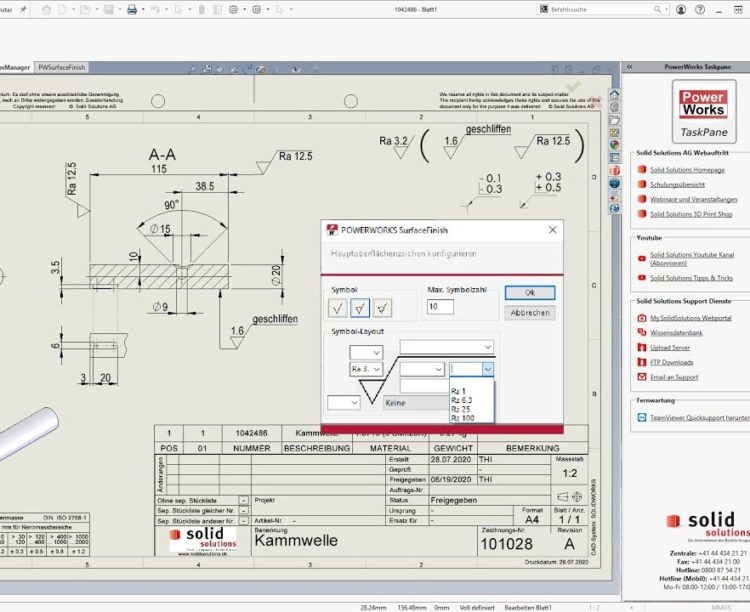Click the help question mark icon
The image size is (750, 612).
(701, 9)
